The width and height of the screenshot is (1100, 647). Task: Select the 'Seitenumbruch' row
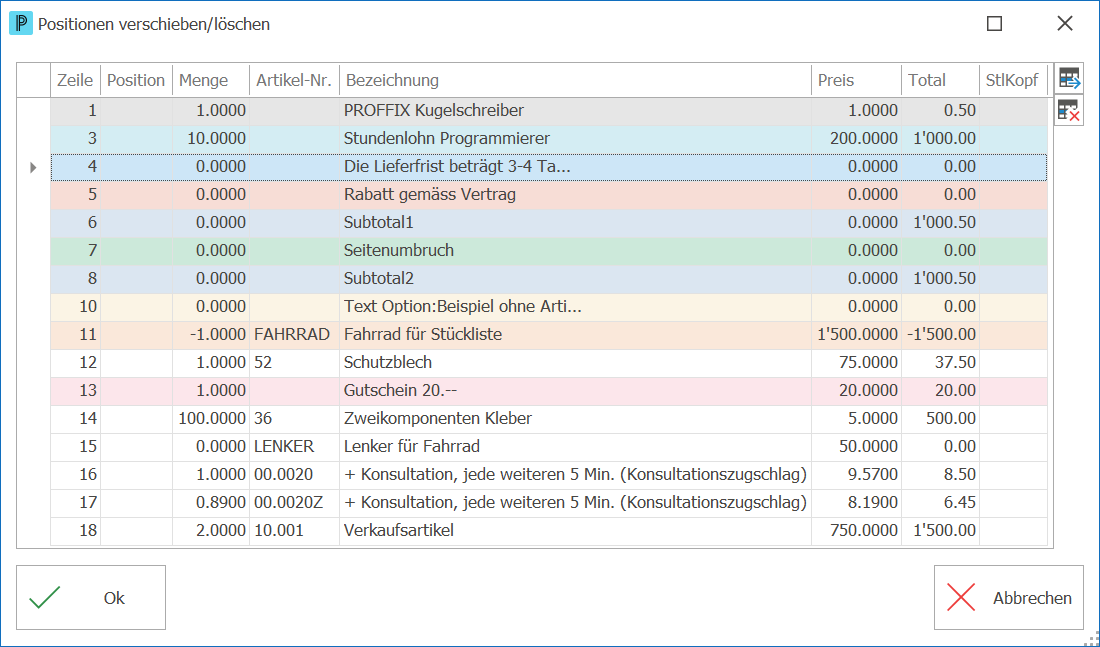[549, 251]
